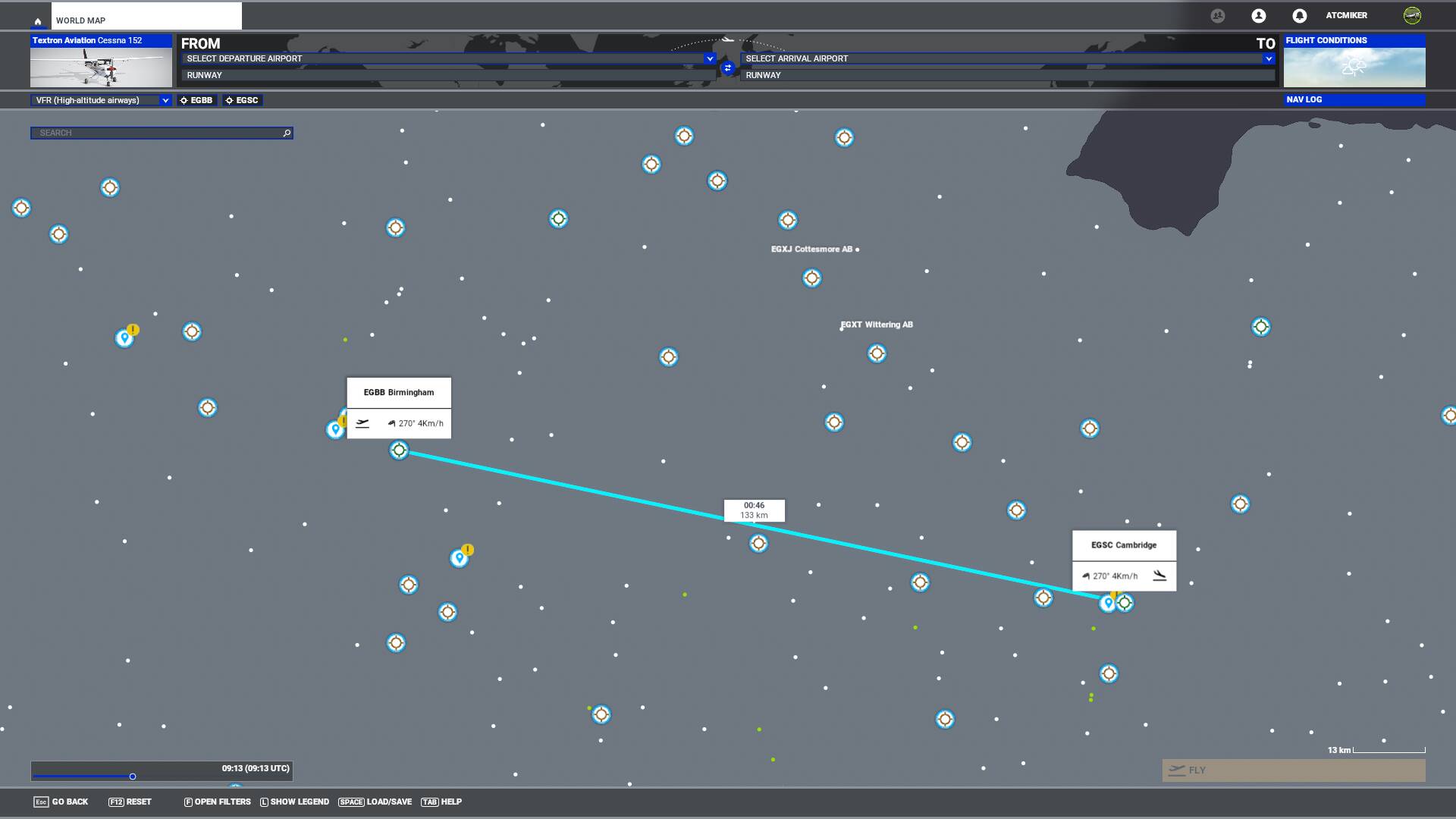Expand the departure airport dropdown
This screenshot has height=819, width=1456.
[x=710, y=58]
